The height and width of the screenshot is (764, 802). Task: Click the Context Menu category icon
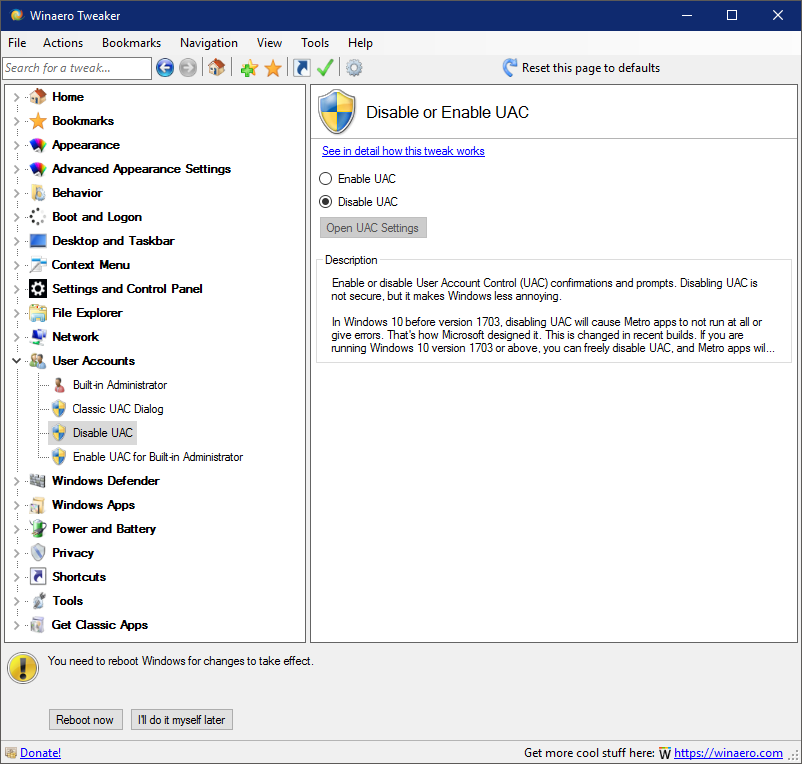click(38, 265)
